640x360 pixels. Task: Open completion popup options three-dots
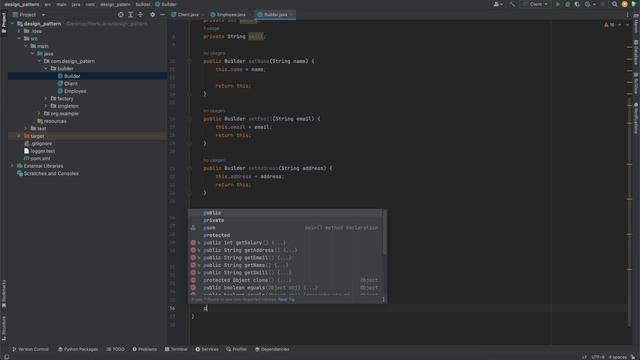pos(383,300)
